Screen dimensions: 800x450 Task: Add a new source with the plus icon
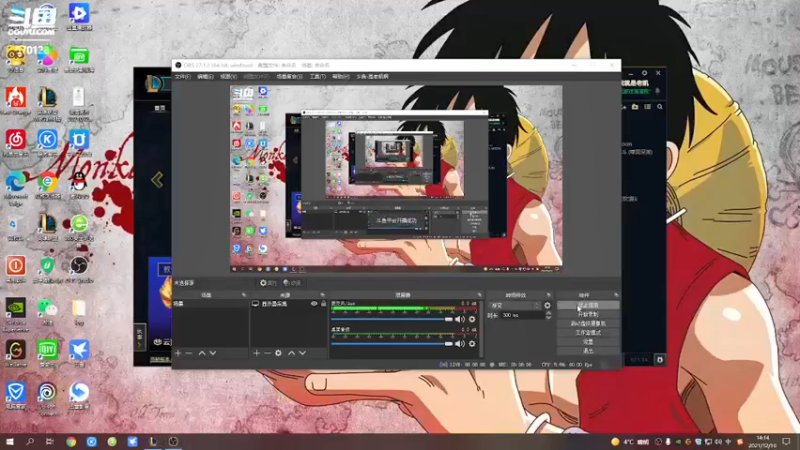pyautogui.click(x=257, y=353)
